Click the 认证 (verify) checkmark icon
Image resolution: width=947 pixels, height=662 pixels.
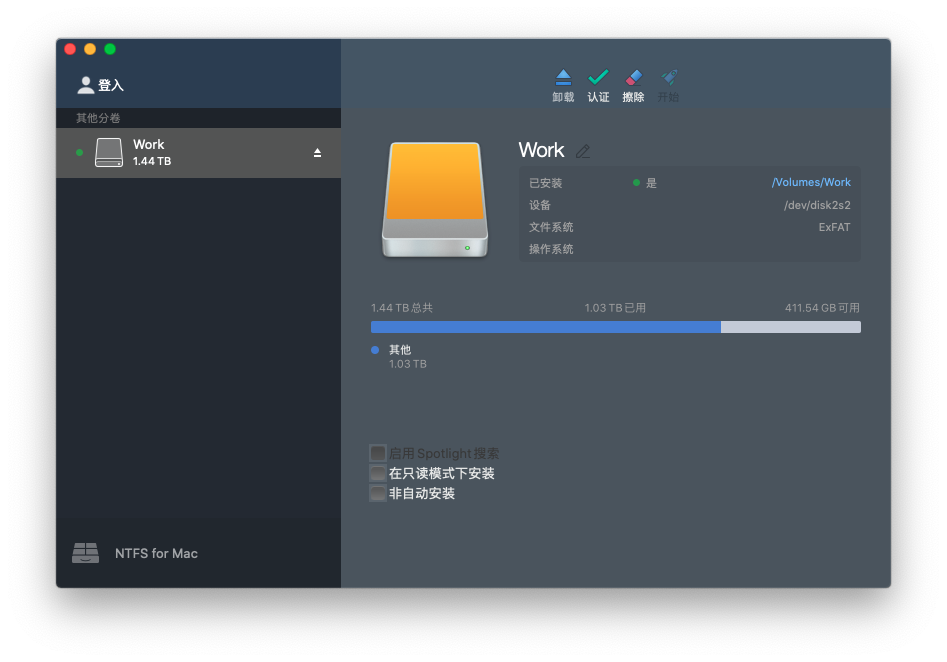click(598, 78)
